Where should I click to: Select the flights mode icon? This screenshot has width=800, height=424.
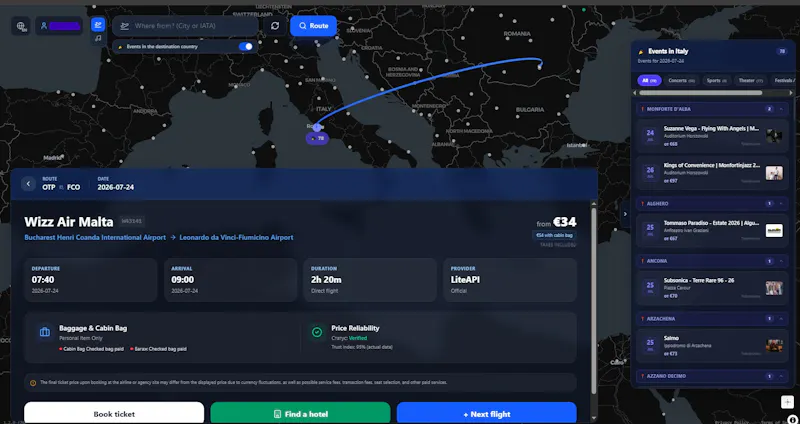coord(98,24)
